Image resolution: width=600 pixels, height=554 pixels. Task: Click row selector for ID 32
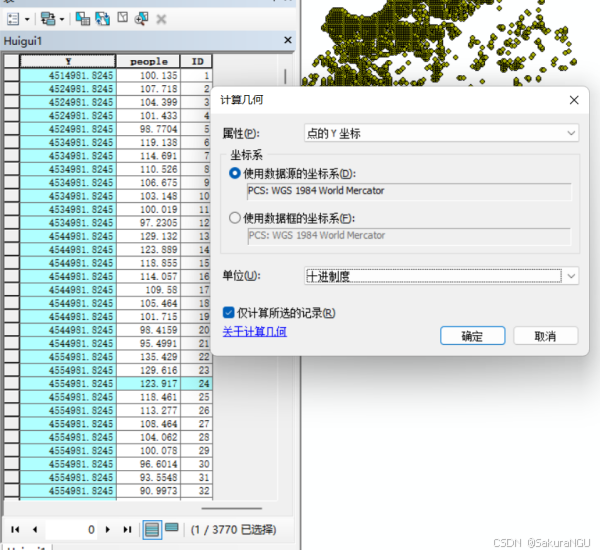pyautogui.click(x=12, y=490)
